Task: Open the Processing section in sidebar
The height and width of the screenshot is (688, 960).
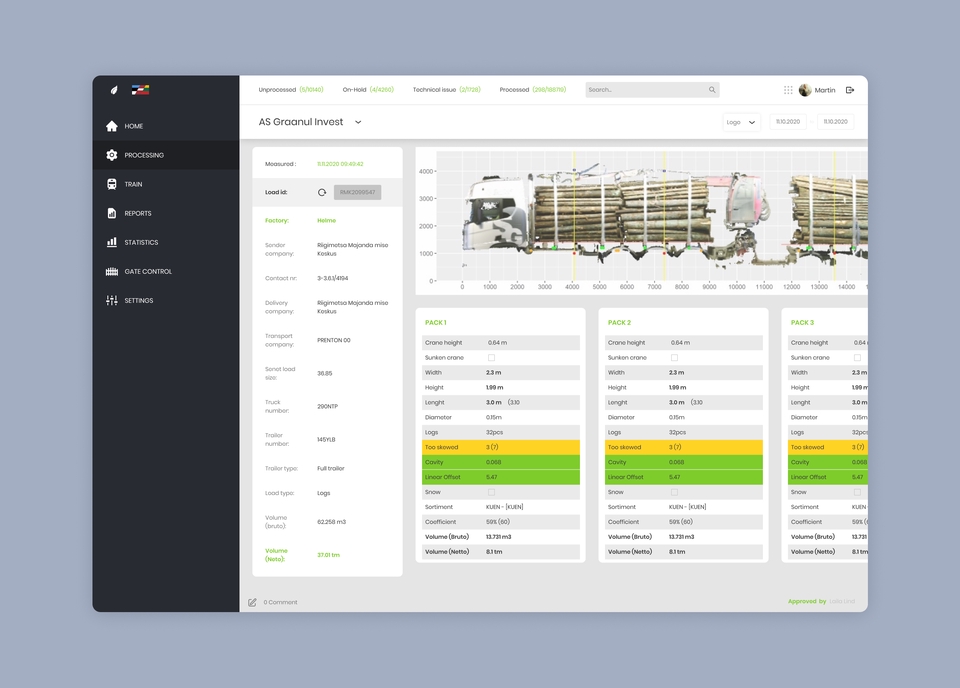Action: coord(140,155)
